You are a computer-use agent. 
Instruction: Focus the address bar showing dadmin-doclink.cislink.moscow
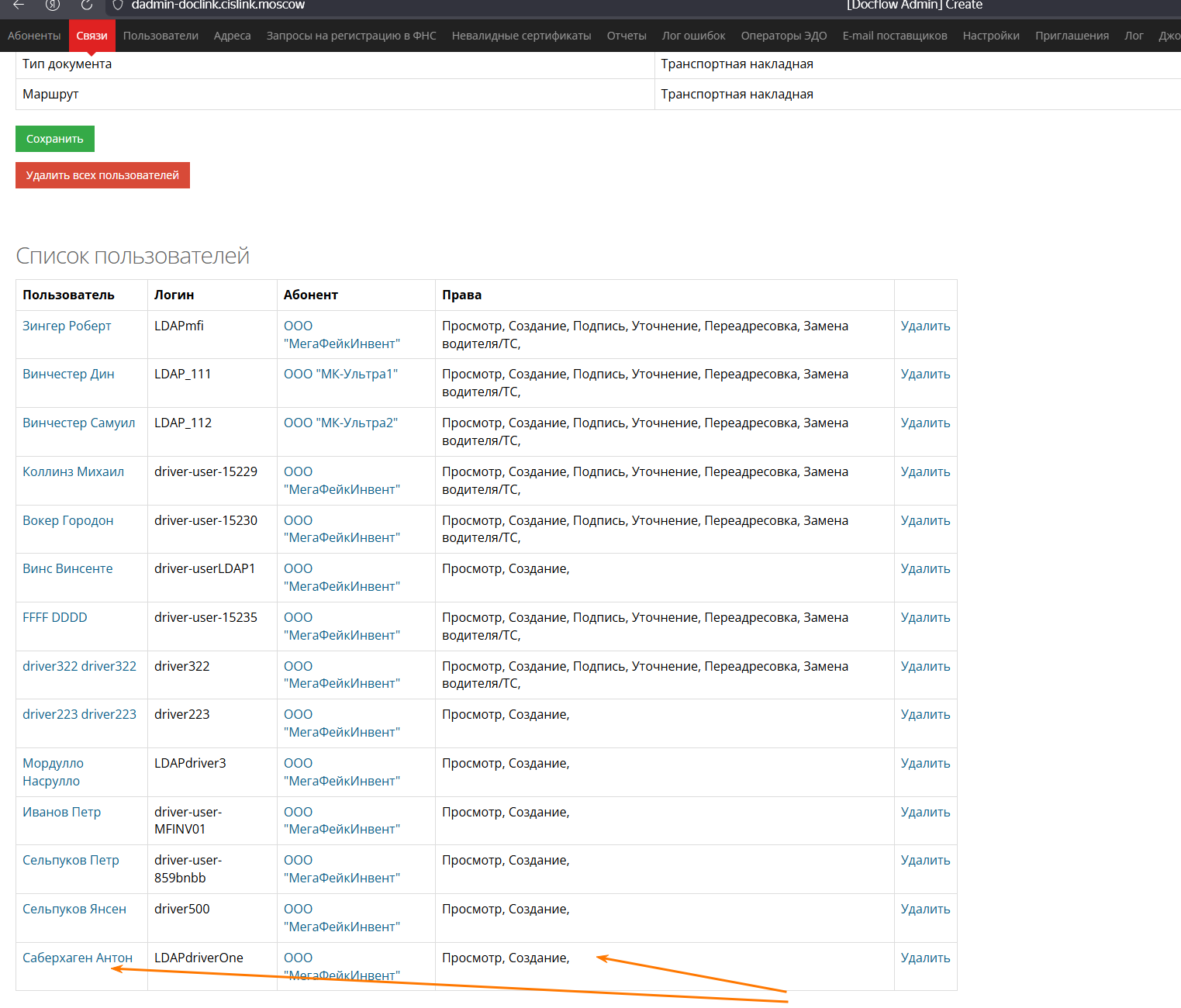(x=218, y=5)
